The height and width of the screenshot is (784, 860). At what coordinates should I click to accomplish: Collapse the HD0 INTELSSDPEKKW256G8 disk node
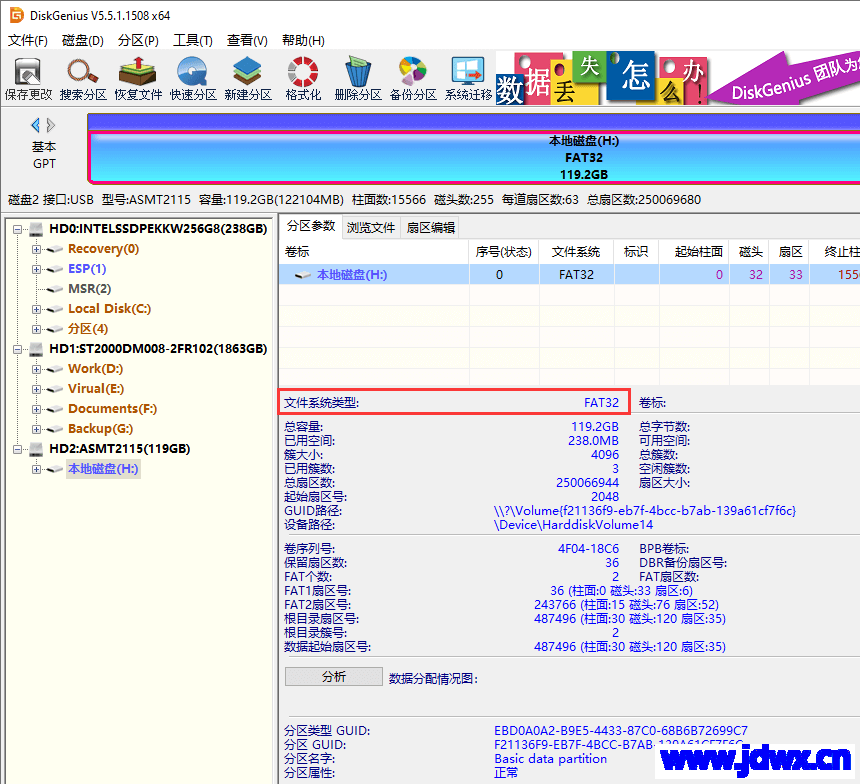(18, 229)
